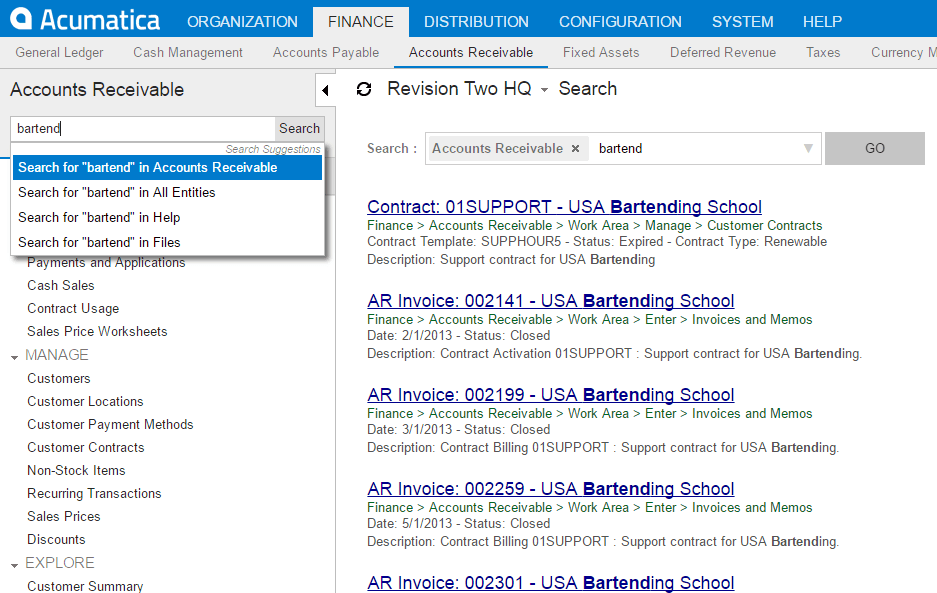This screenshot has height=593, width=937.
Task: Open AR Invoice 002199 result
Action: coord(550,395)
